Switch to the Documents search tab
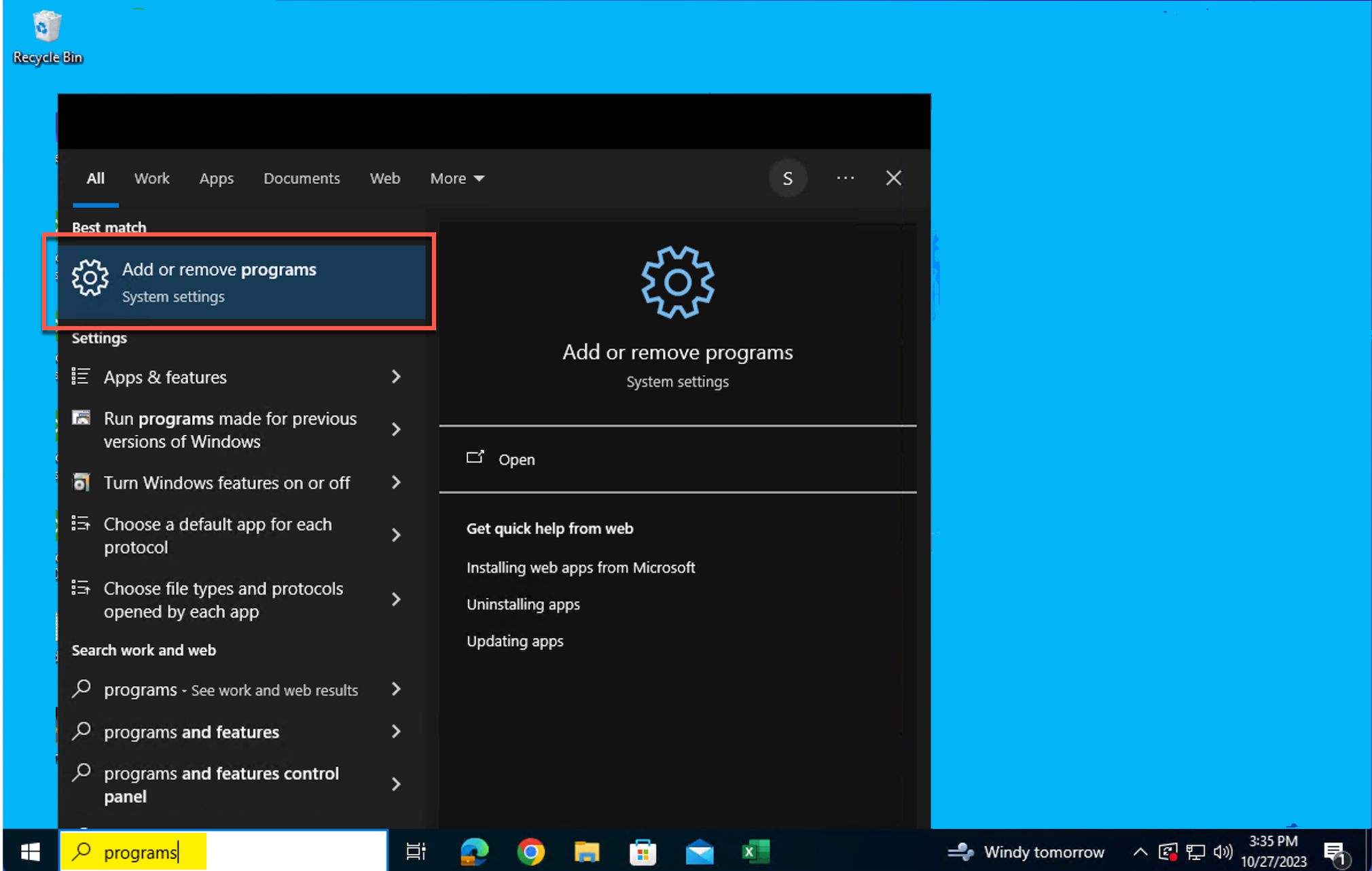Screen dimensions: 1372x871 [302, 179]
